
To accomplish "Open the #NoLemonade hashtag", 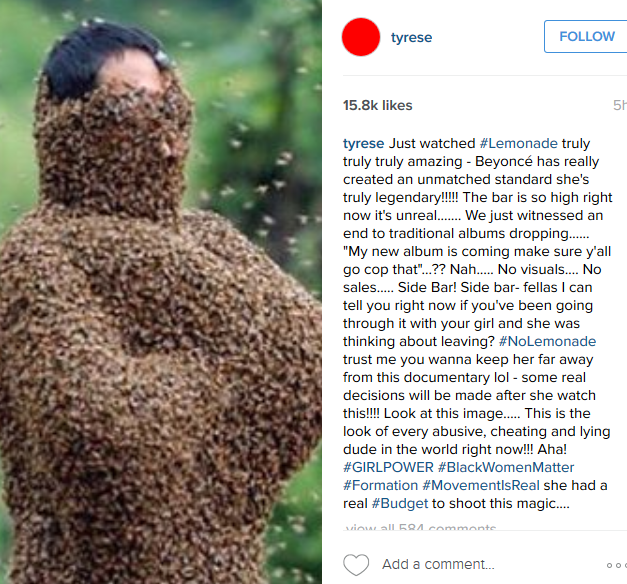I will [x=547, y=341].
